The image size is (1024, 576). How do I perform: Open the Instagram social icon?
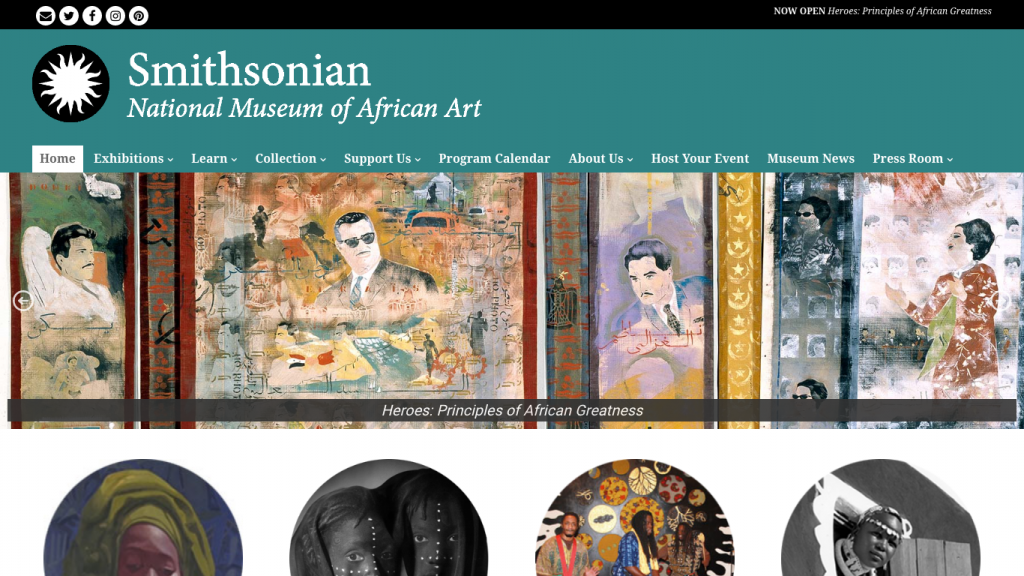pos(116,16)
